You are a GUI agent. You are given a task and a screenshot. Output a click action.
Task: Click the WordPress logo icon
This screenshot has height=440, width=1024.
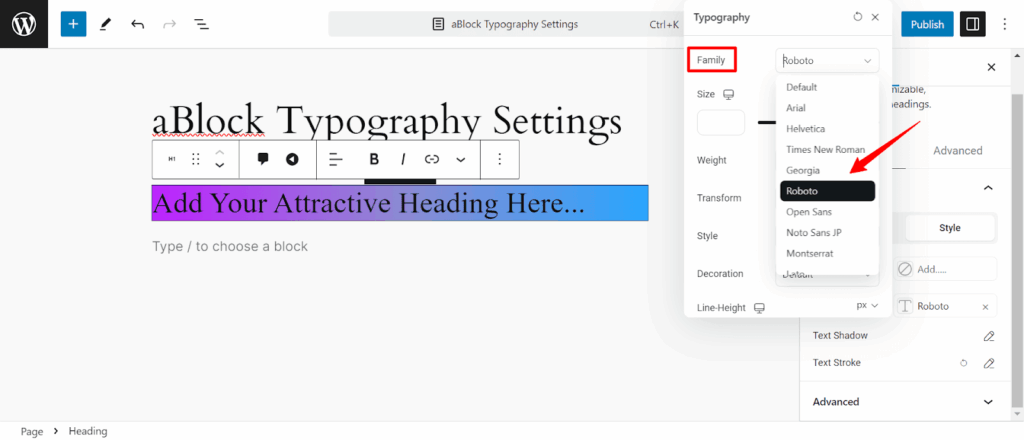[24, 24]
